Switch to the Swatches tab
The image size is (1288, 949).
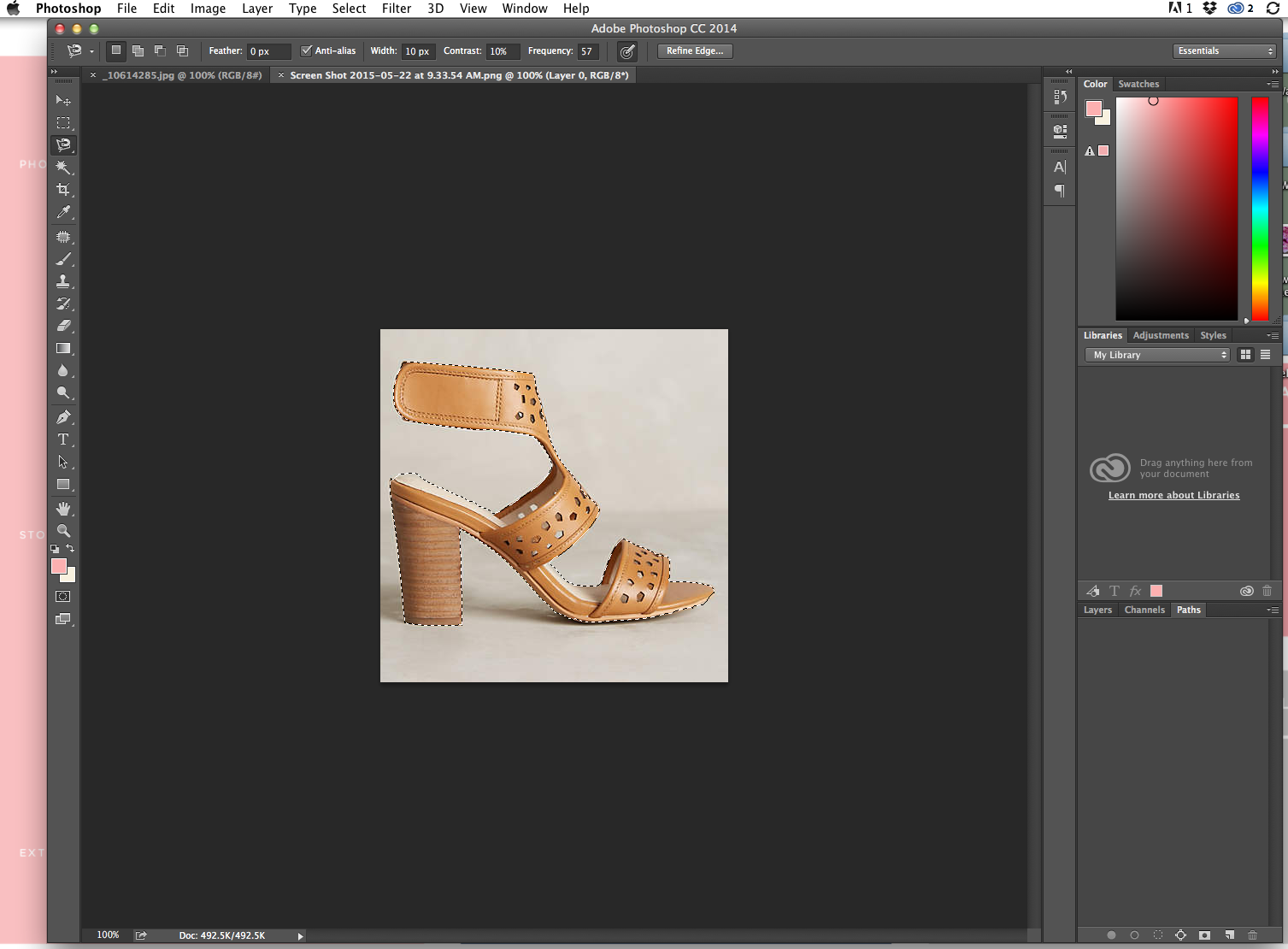[x=1138, y=84]
